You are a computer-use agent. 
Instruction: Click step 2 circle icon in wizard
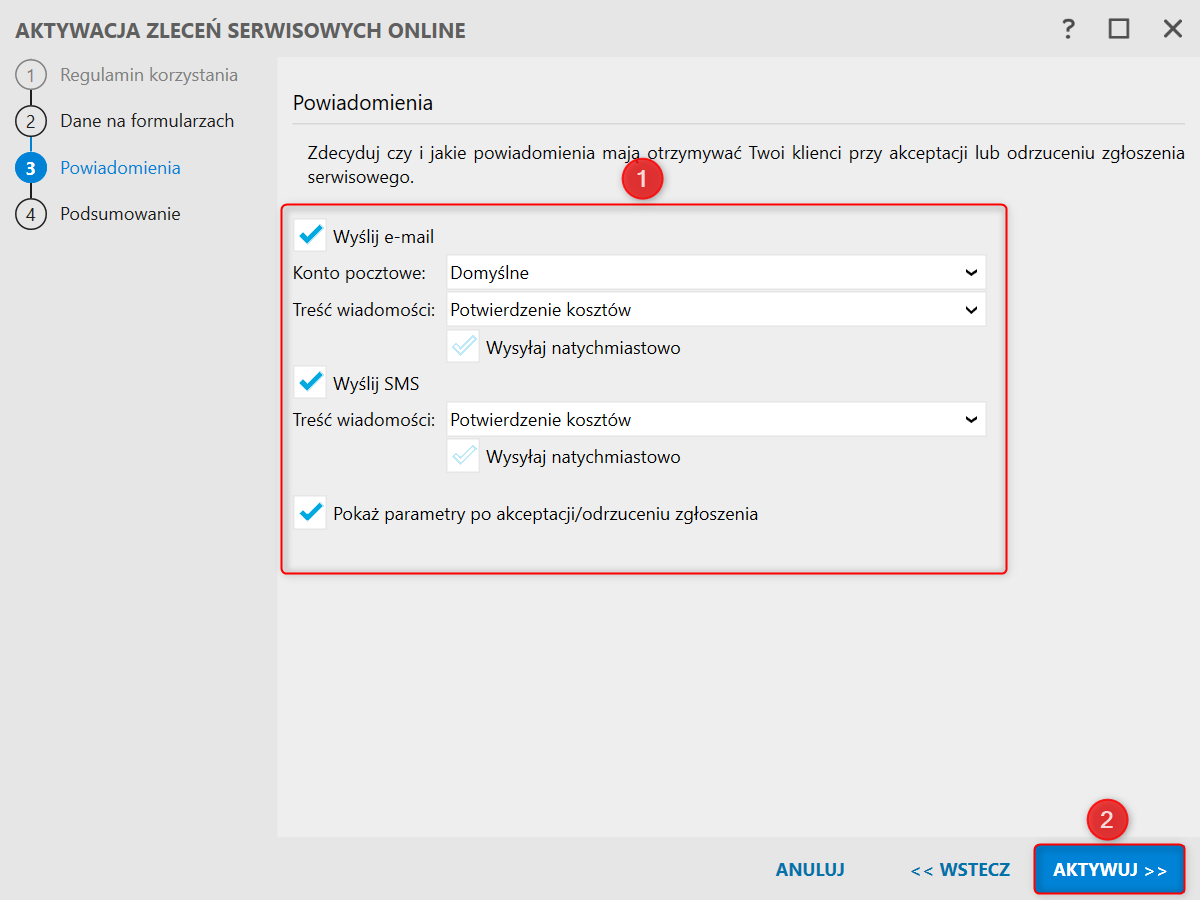tap(31, 121)
